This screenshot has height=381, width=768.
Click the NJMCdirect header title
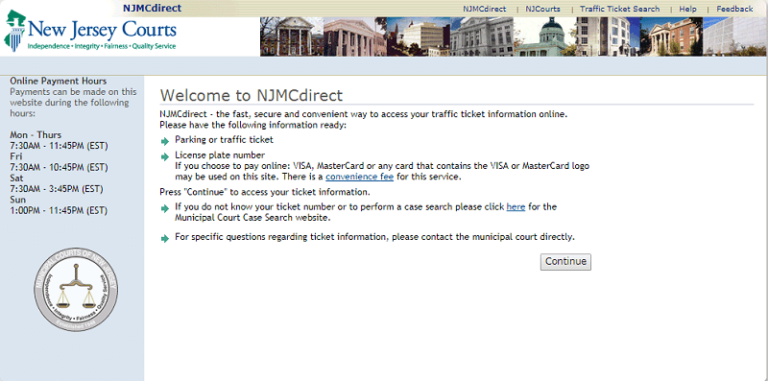(152, 8)
